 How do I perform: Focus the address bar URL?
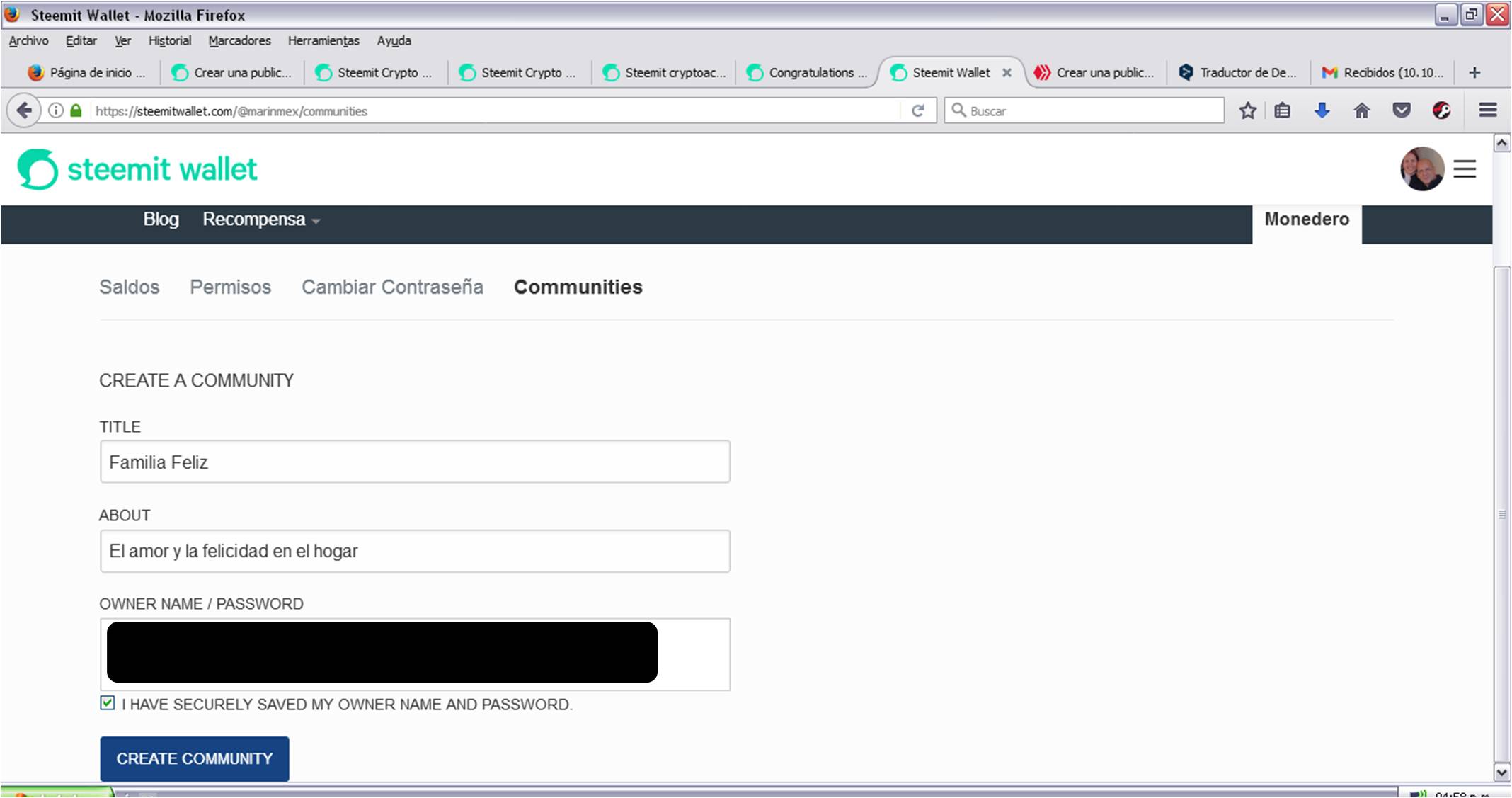tap(496, 110)
